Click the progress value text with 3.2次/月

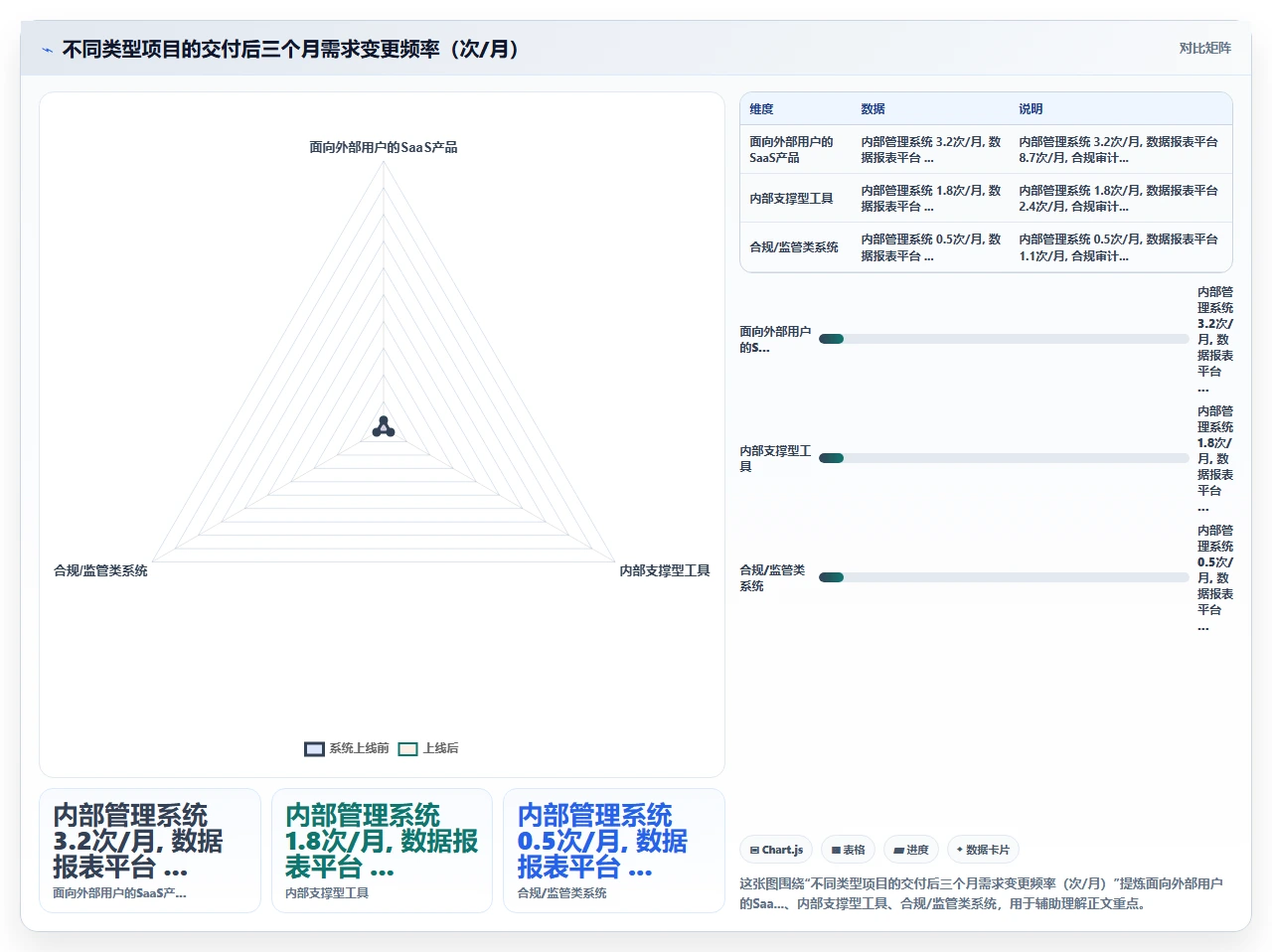(x=1215, y=340)
